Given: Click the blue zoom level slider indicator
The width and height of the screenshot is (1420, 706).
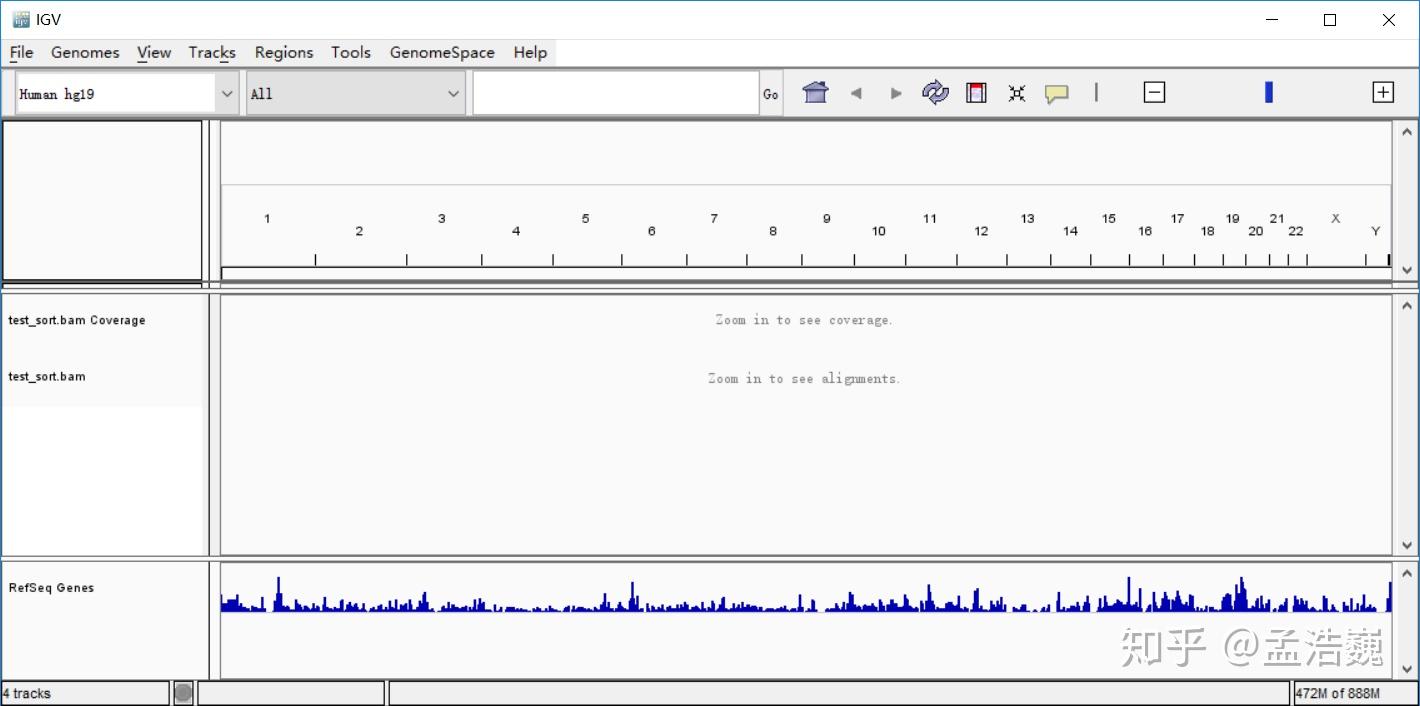Looking at the screenshot, I should [1268, 91].
